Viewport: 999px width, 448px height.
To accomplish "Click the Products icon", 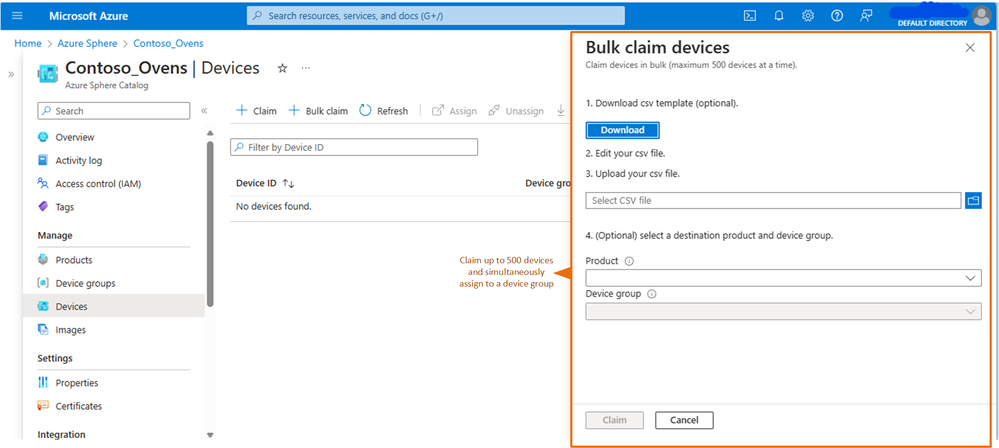I will coord(43,260).
